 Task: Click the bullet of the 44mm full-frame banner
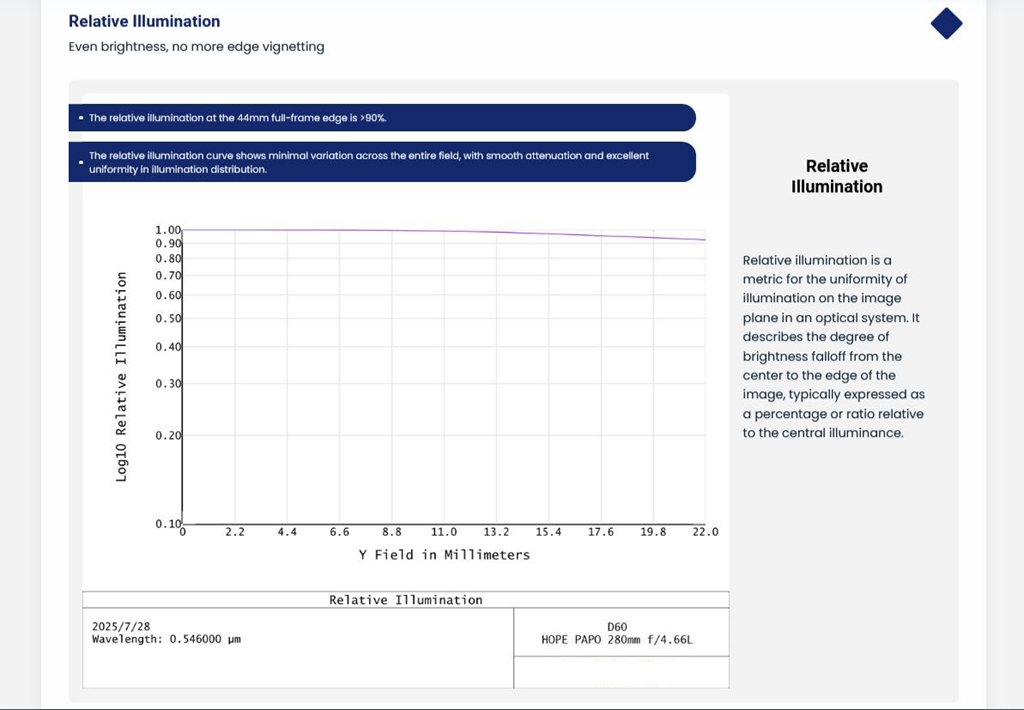[x=81, y=118]
